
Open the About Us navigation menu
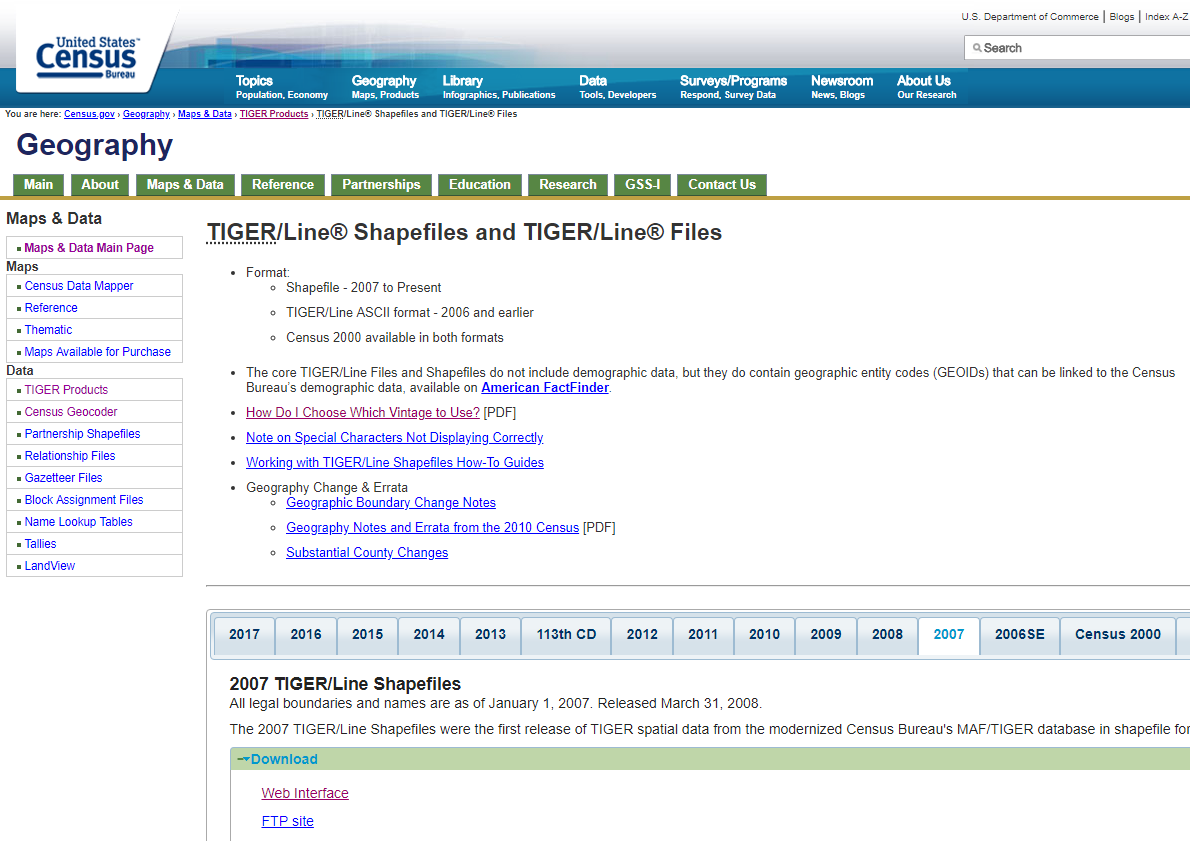[927, 87]
